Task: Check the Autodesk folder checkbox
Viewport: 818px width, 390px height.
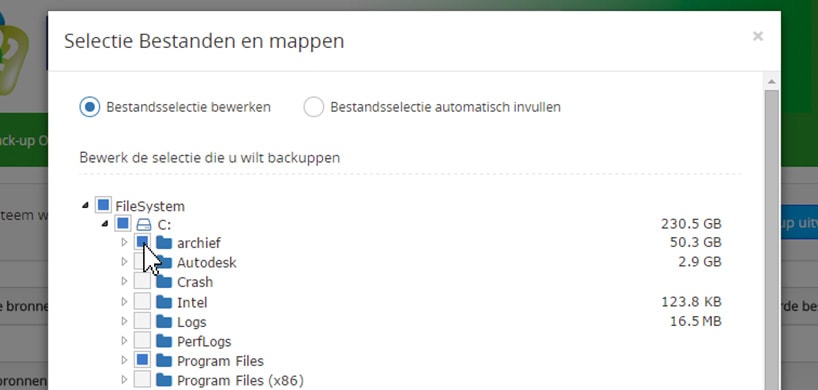Action: click(142, 262)
